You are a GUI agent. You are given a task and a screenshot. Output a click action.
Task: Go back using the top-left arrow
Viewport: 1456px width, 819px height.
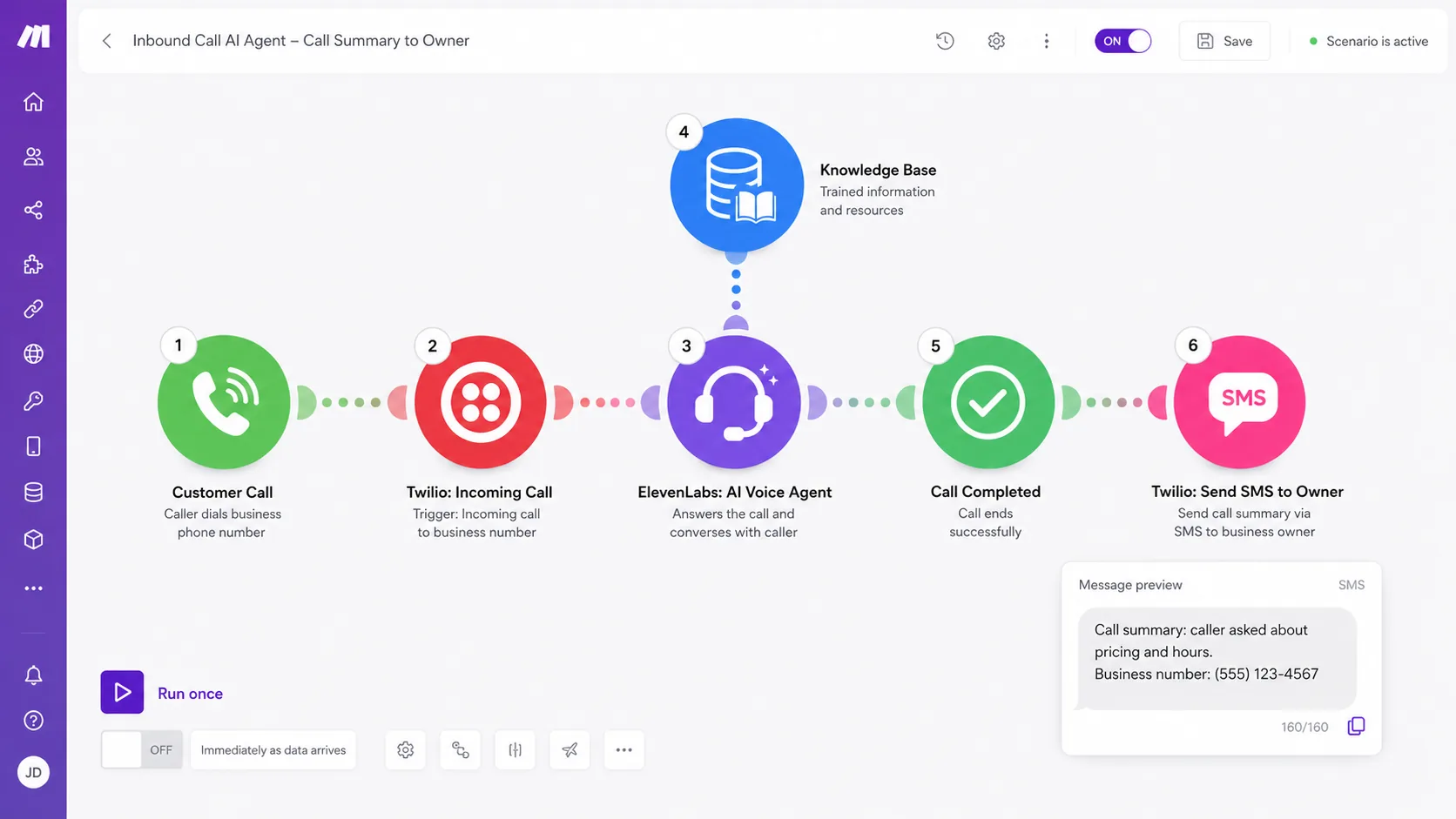click(x=106, y=41)
